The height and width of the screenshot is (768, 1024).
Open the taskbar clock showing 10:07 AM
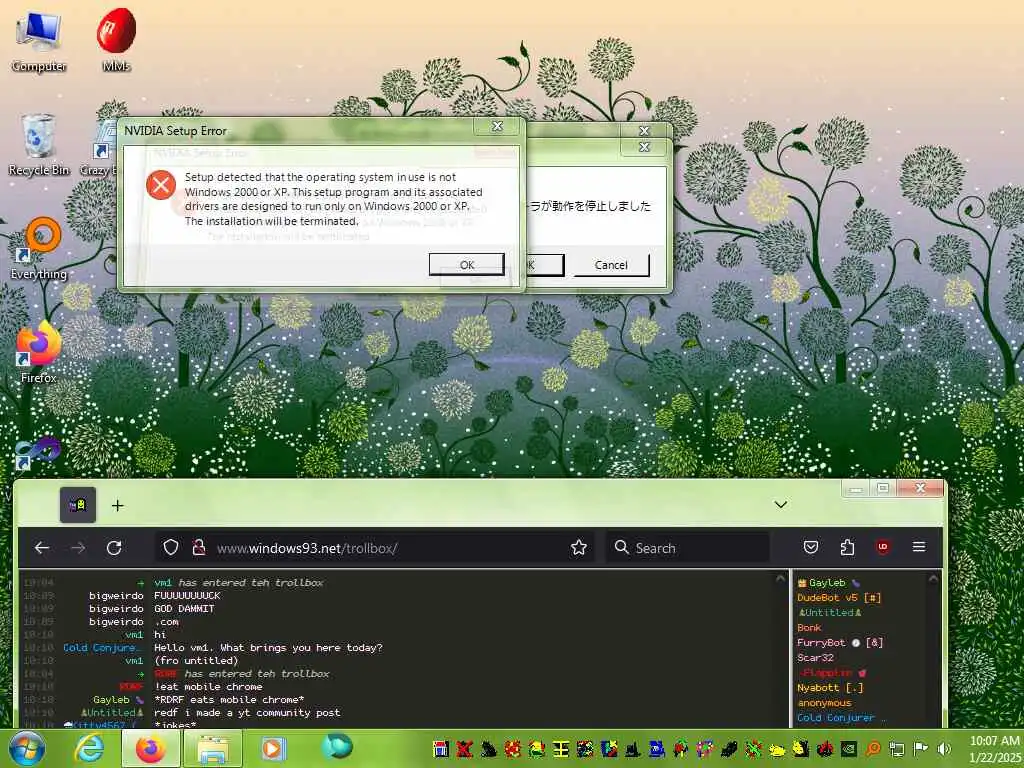[994, 749]
